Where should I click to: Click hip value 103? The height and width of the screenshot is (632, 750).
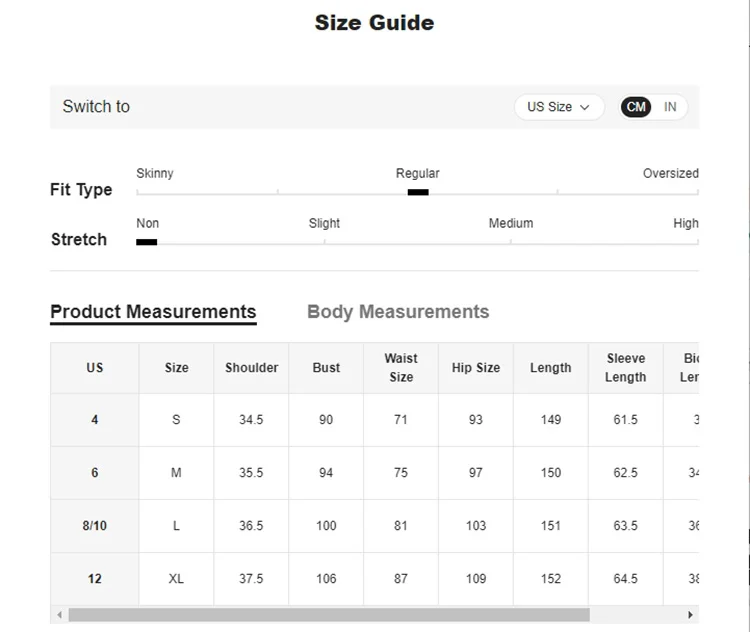pos(476,526)
